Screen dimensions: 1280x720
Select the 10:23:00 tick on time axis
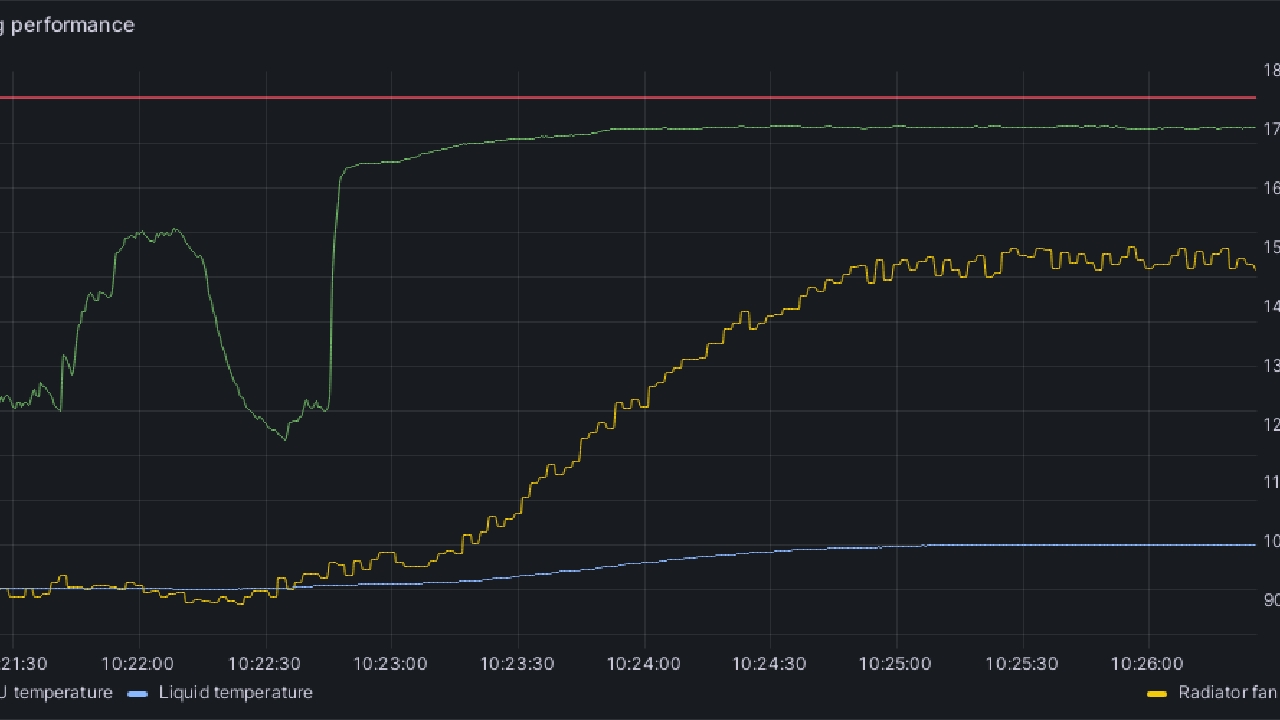tap(391, 663)
